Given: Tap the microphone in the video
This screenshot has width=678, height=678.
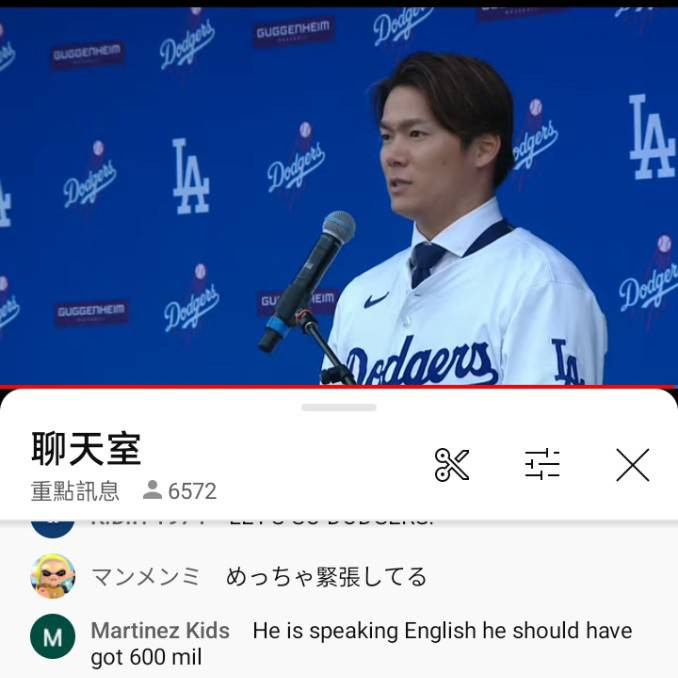Looking at the screenshot, I should point(307,281).
